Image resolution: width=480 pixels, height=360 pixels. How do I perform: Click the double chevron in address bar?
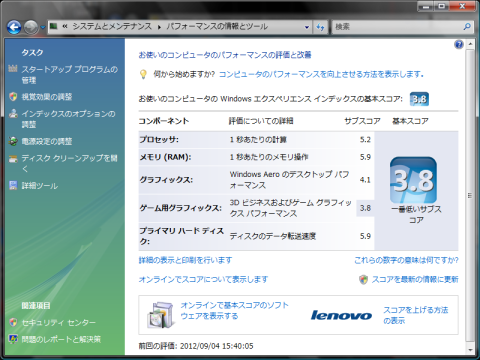click(x=65, y=26)
